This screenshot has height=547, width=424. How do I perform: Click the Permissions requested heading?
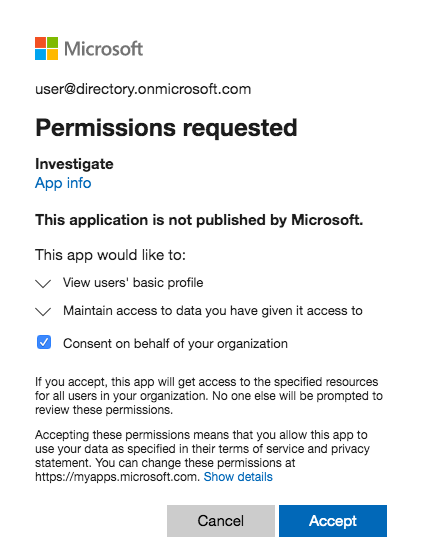tap(166, 128)
